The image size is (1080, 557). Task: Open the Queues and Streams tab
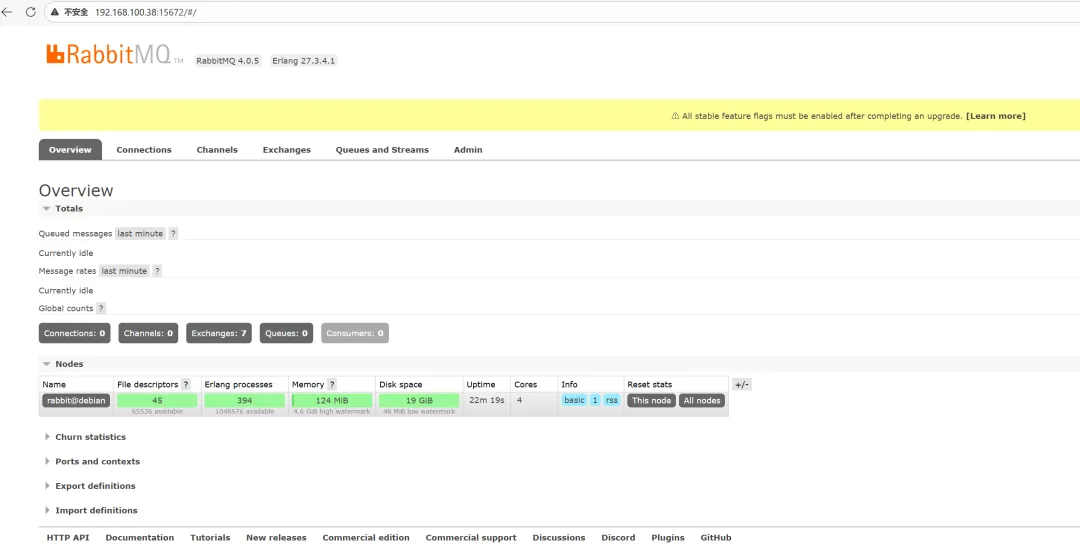382,150
